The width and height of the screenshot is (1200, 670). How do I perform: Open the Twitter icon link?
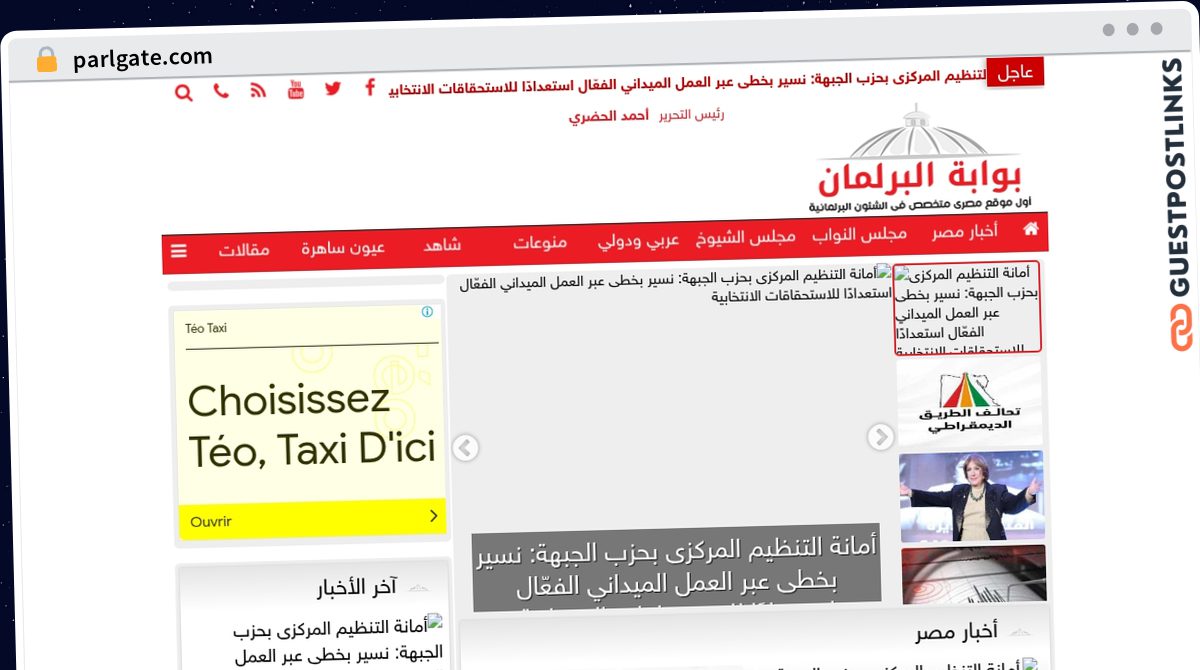(333, 88)
